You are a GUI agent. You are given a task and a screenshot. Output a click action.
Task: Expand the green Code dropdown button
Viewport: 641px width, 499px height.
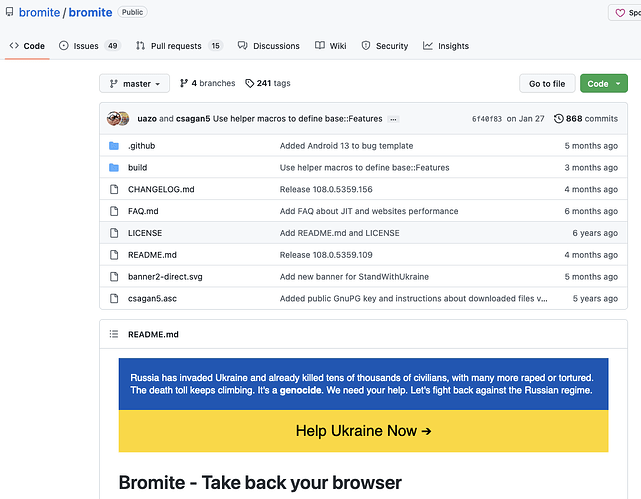604,83
